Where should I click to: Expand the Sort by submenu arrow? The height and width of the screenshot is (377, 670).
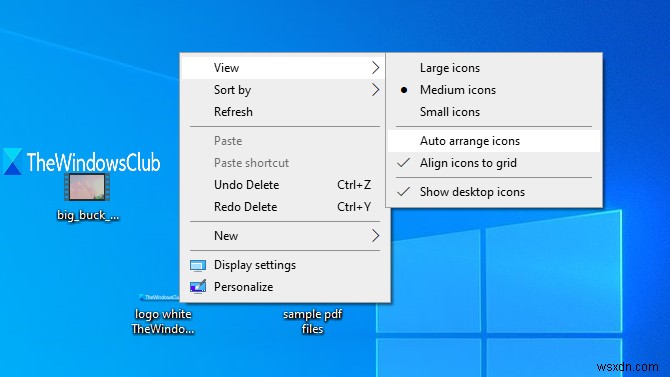(x=375, y=90)
